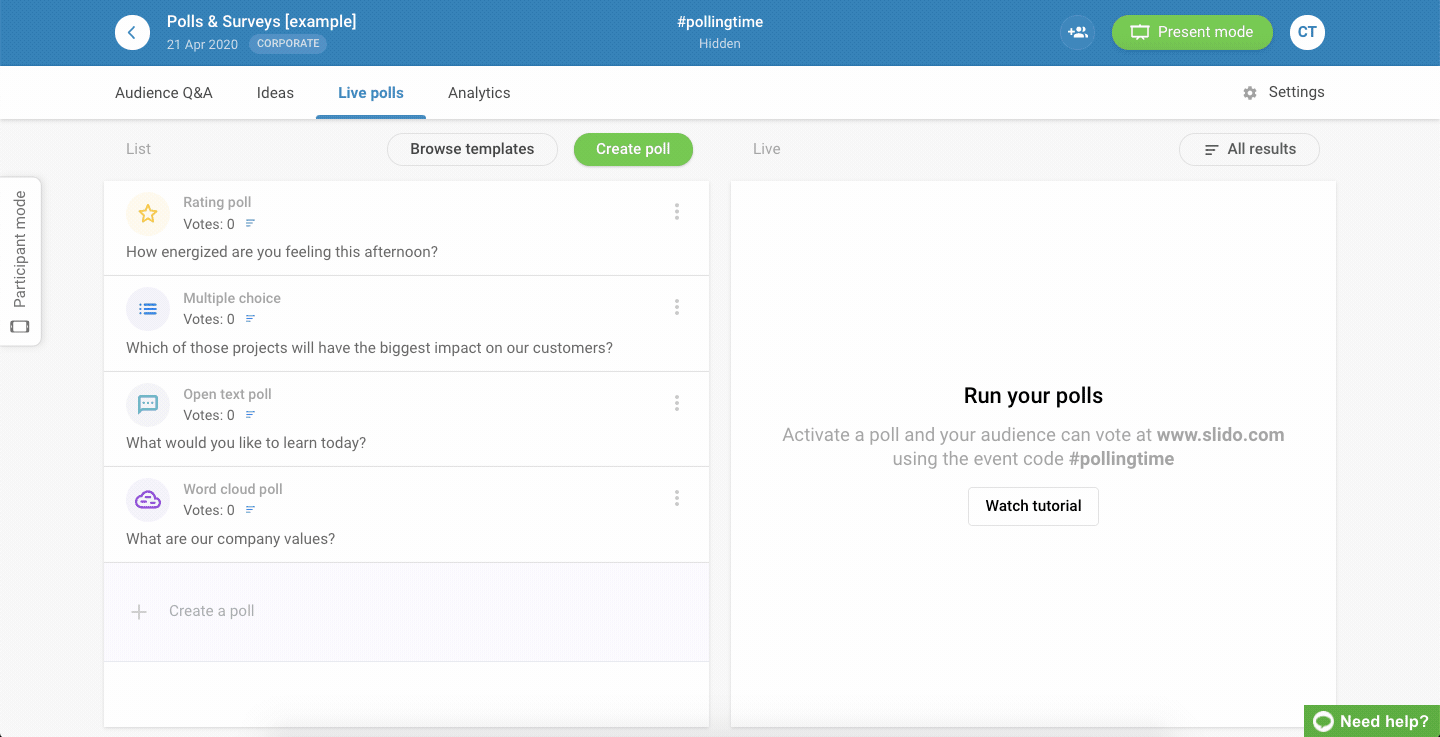Toggle the Participant mode side panel
The width and height of the screenshot is (1440, 737).
[20, 261]
